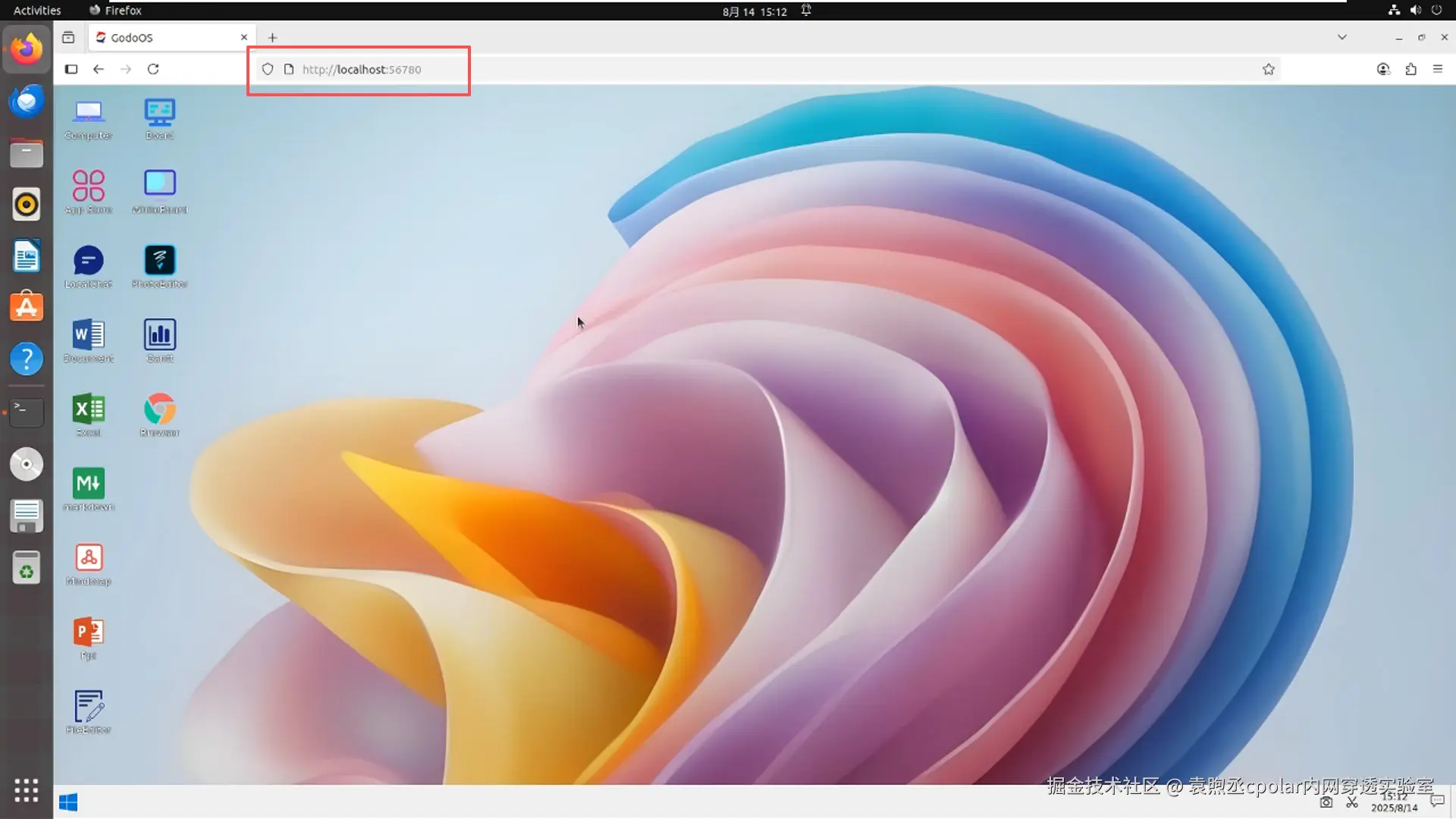
Task: Click the Firefox icon in the dock
Action: click(x=27, y=49)
